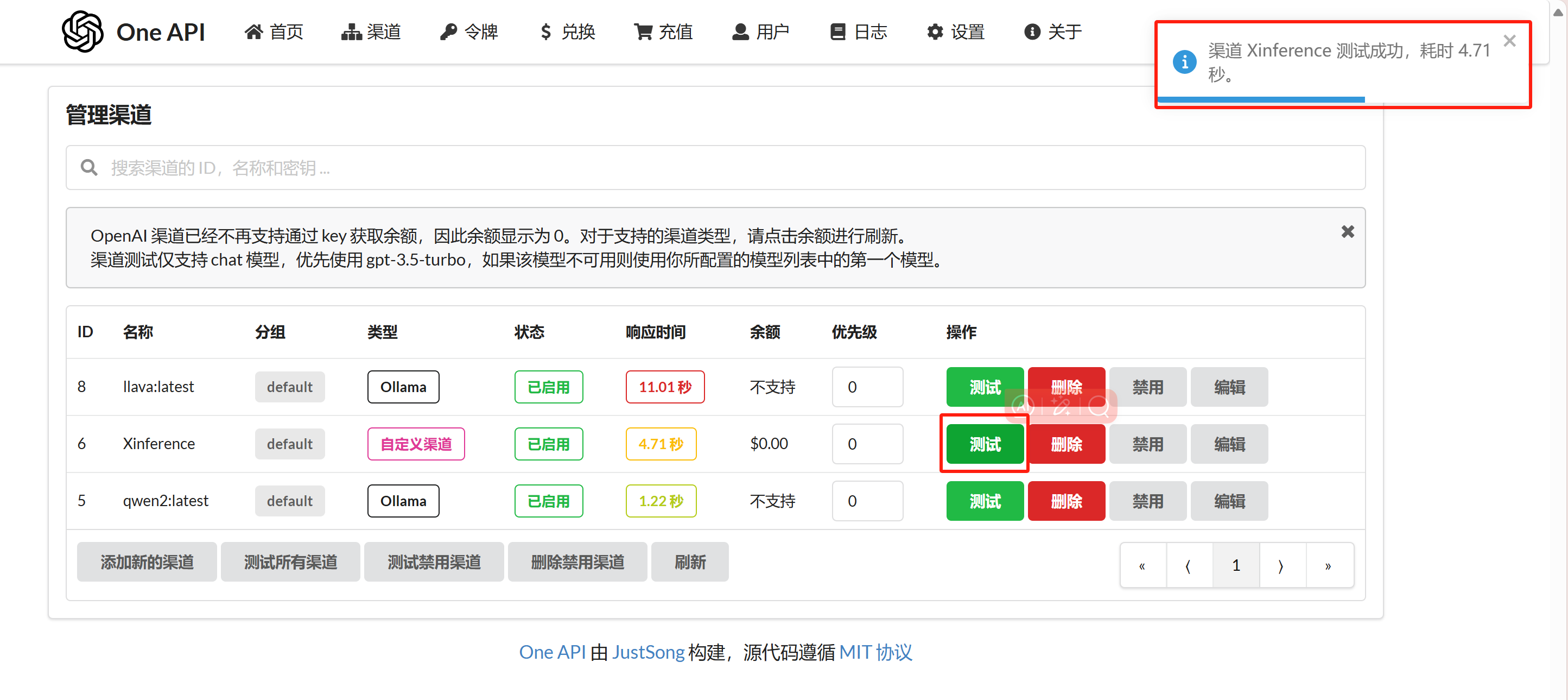
Task: Go to the 渠道 channels page
Action: [x=371, y=31]
